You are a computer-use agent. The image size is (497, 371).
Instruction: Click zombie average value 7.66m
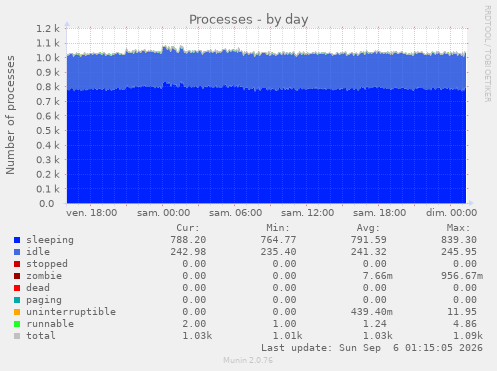coord(377,276)
